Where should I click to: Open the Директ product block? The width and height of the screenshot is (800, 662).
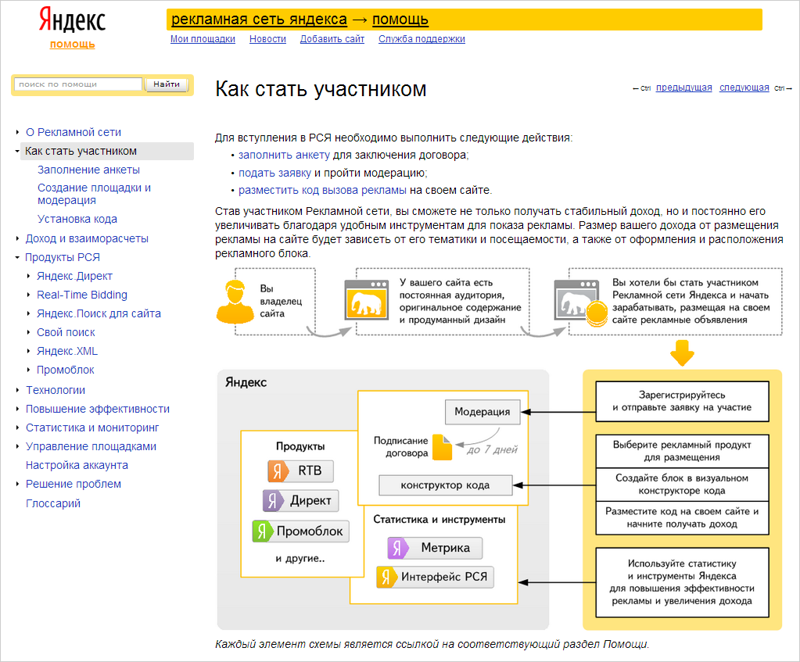point(301,501)
